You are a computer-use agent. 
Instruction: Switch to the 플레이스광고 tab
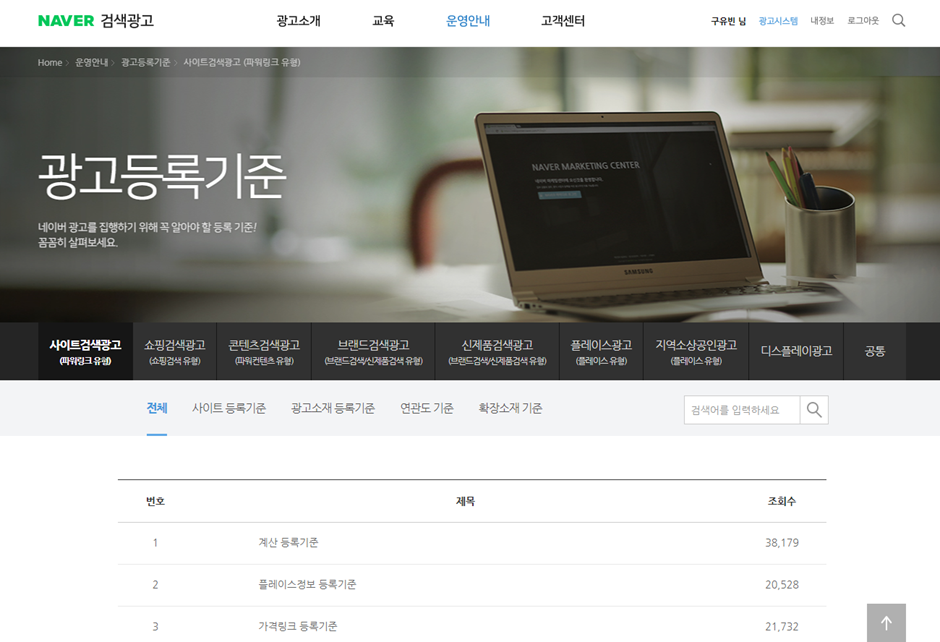pos(601,351)
